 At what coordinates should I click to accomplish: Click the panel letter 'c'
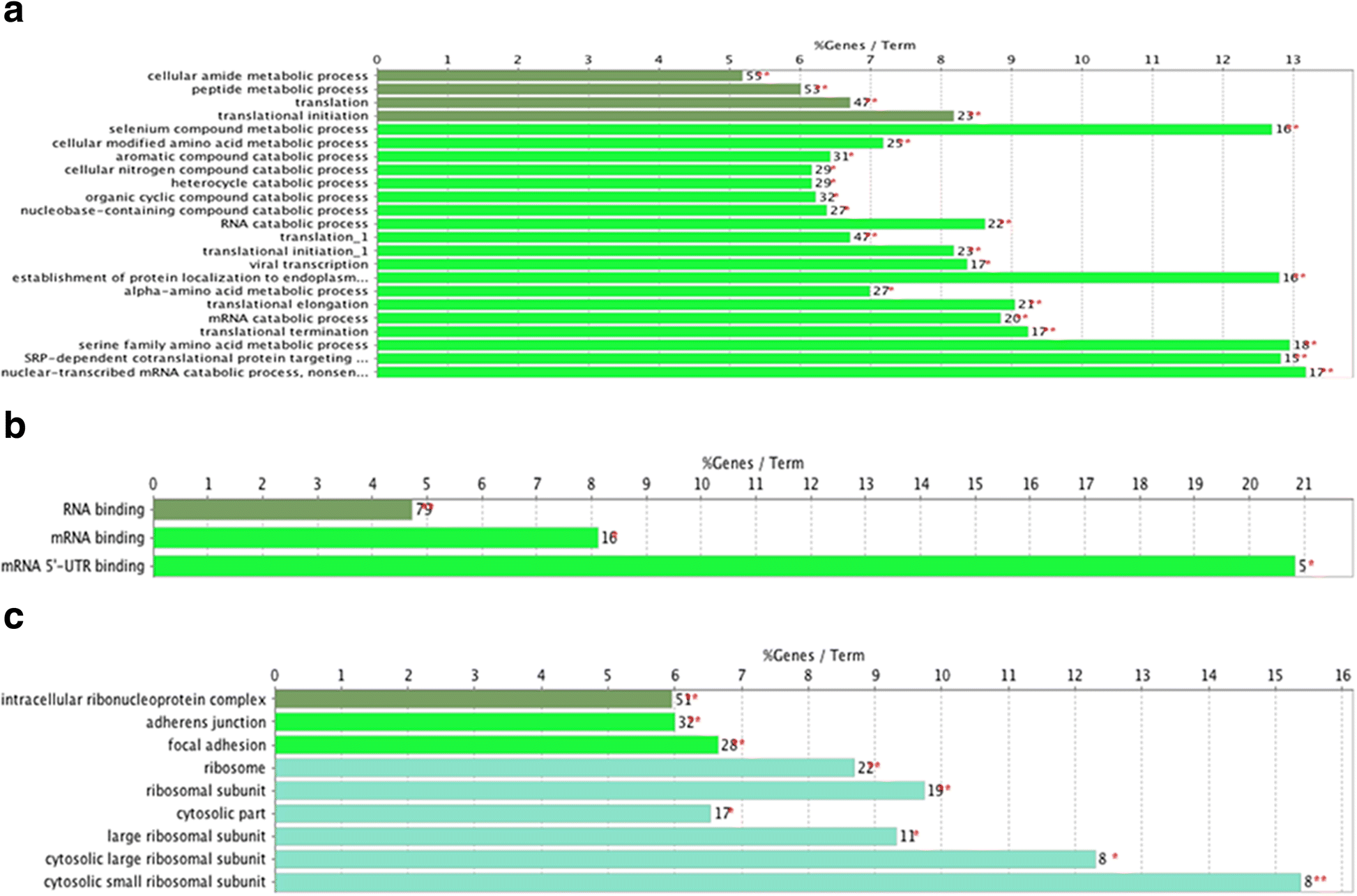point(14,617)
